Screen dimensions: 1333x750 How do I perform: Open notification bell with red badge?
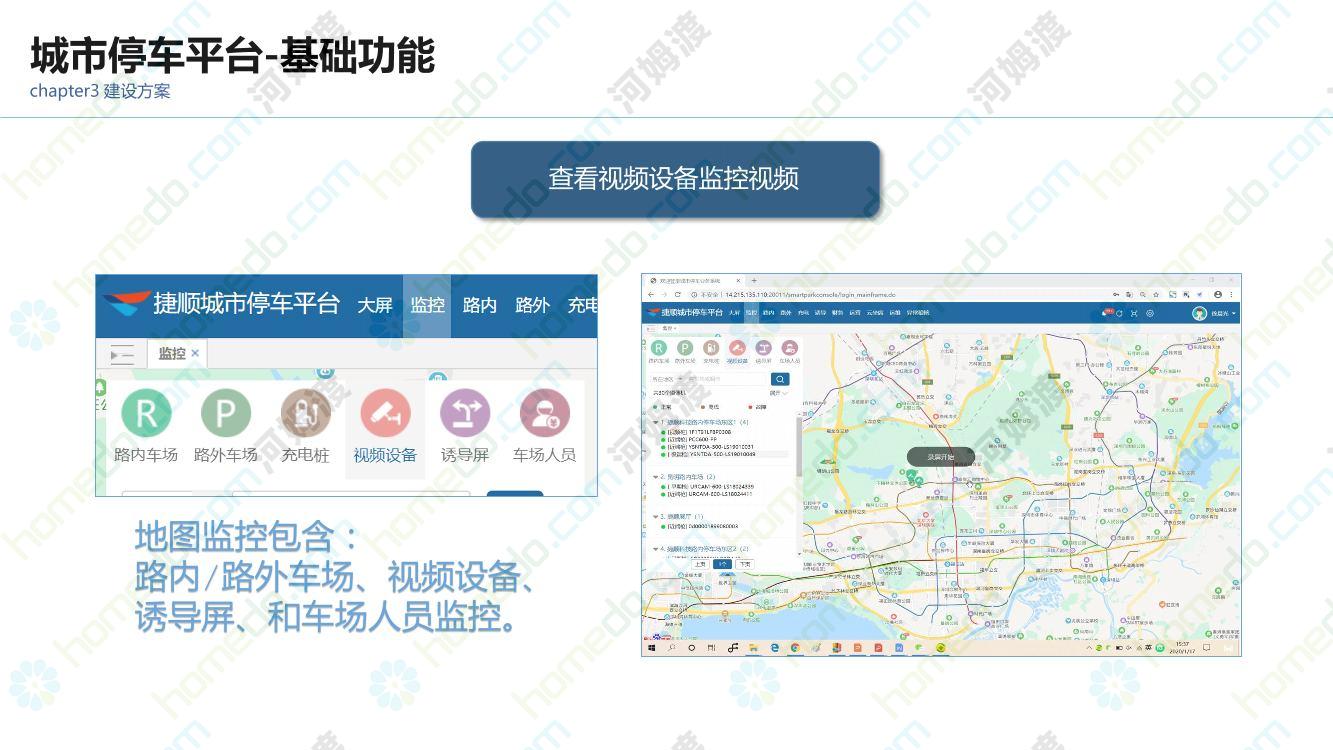coord(1106,313)
